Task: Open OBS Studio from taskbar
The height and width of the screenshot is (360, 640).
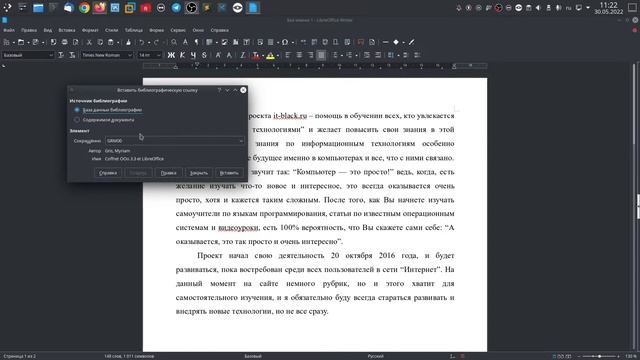Action: click(x=191, y=8)
